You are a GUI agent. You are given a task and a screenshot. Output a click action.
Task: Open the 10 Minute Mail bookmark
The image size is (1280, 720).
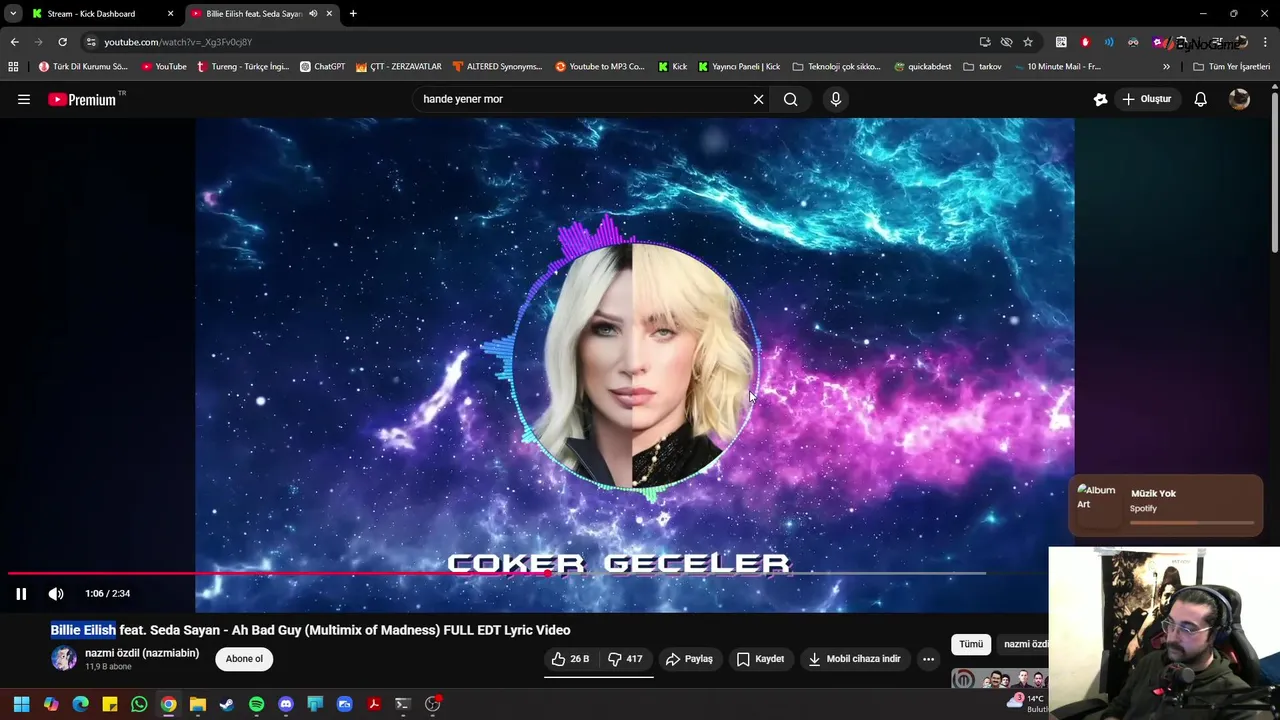1057,67
